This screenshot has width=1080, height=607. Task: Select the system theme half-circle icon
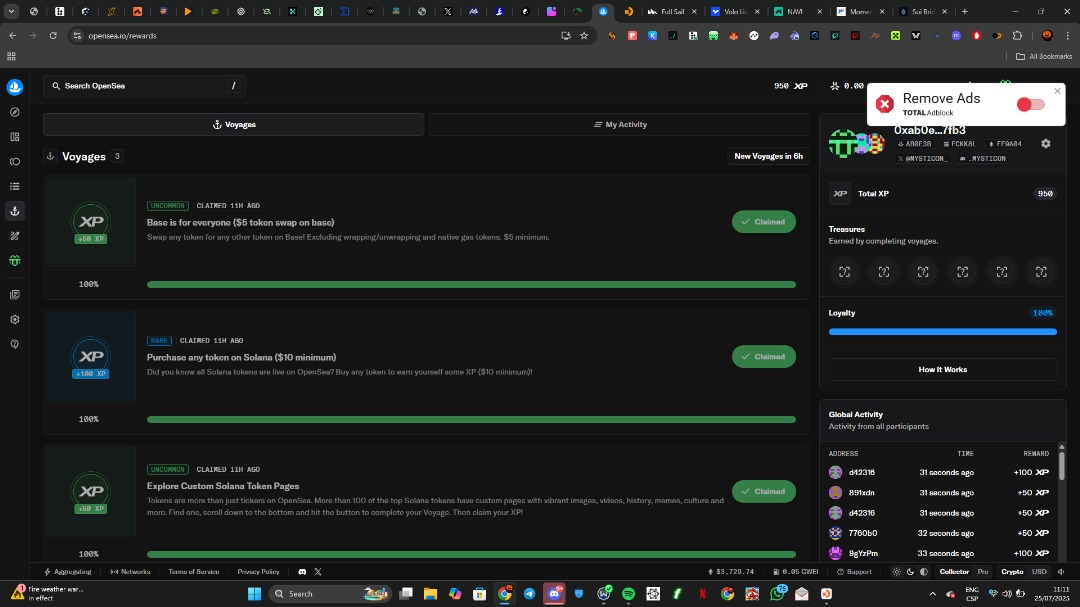pyautogui.click(x=924, y=572)
